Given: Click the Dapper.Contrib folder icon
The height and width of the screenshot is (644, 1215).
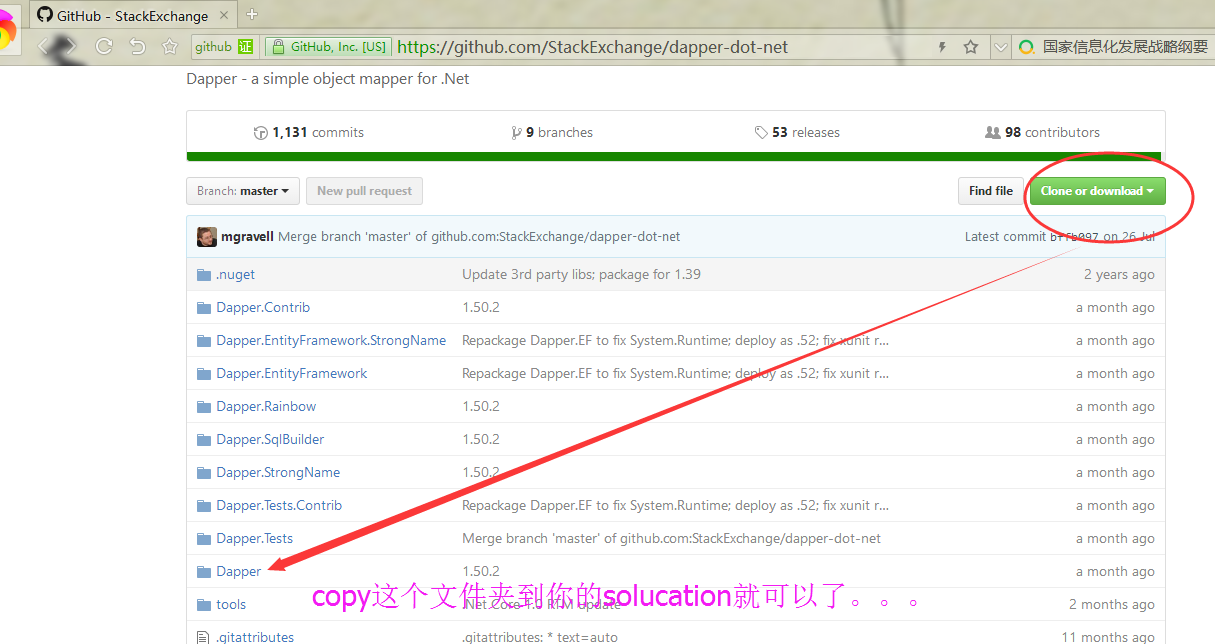Looking at the screenshot, I should point(204,307).
